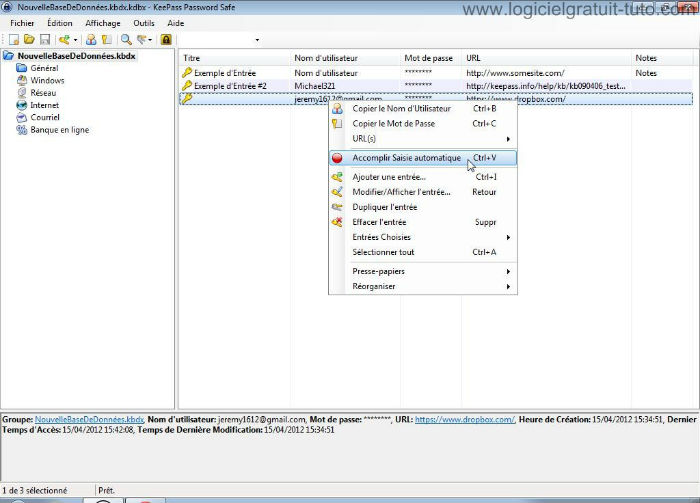The width and height of the screenshot is (700, 503).
Task: Select the Banque en ligne group
Action: 59,130
